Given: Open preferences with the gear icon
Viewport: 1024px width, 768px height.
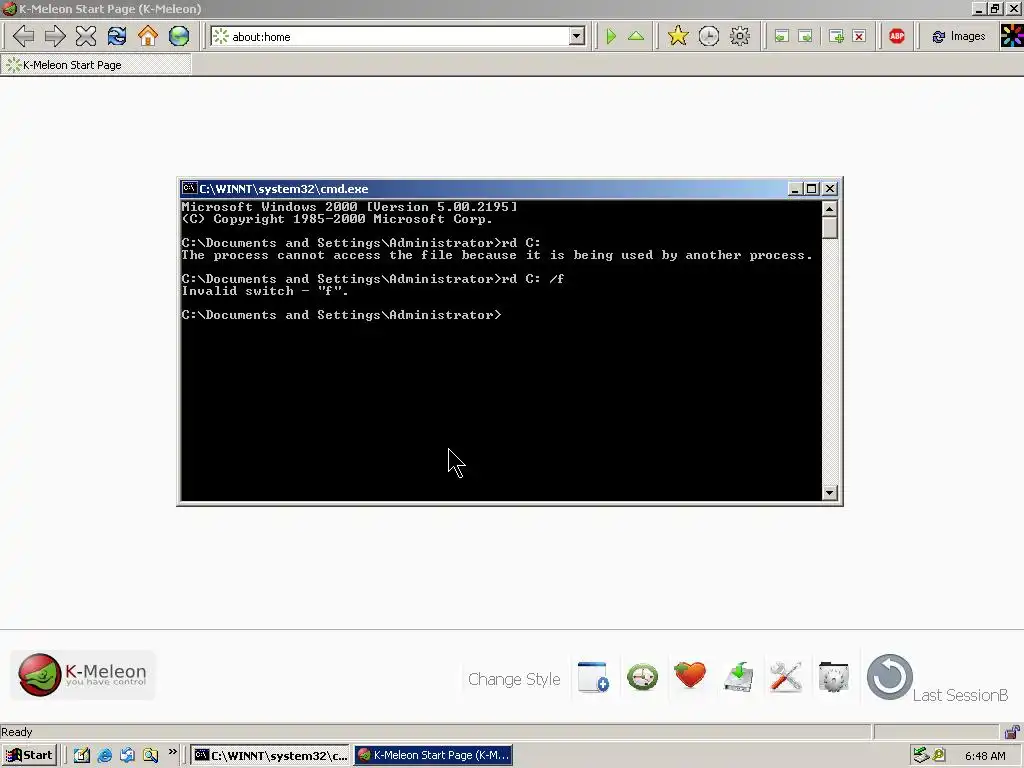Looking at the screenshot, I should (x=740, y=36).
